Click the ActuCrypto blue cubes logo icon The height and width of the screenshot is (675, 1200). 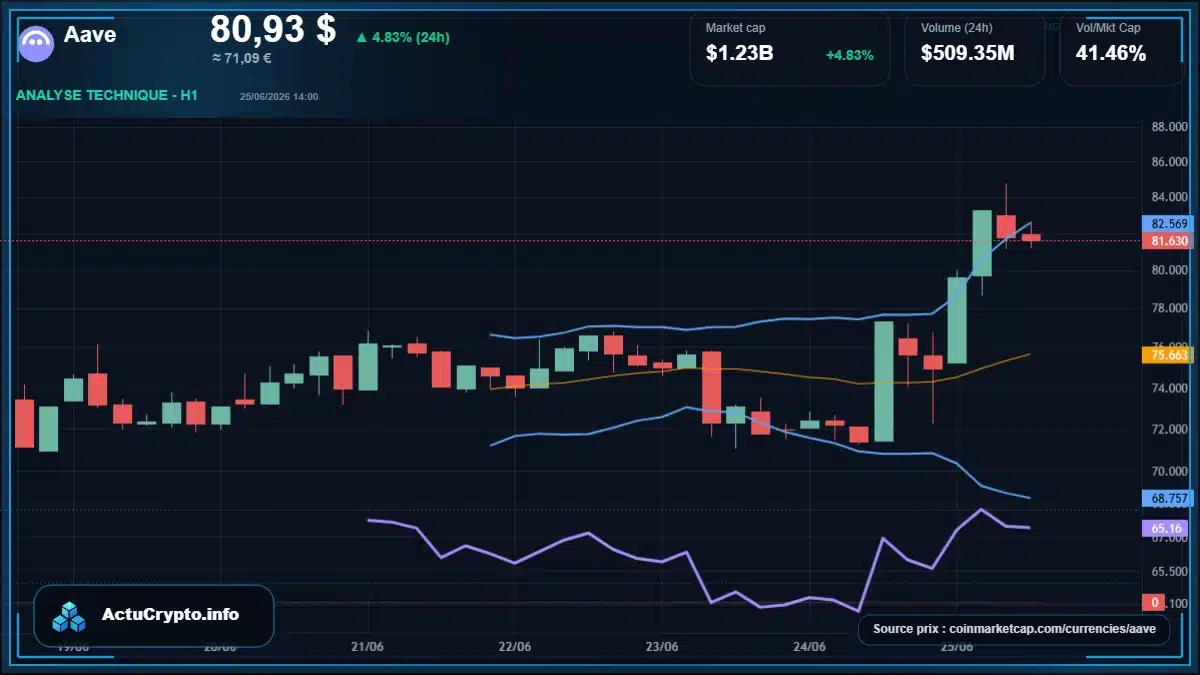point(69,616)
